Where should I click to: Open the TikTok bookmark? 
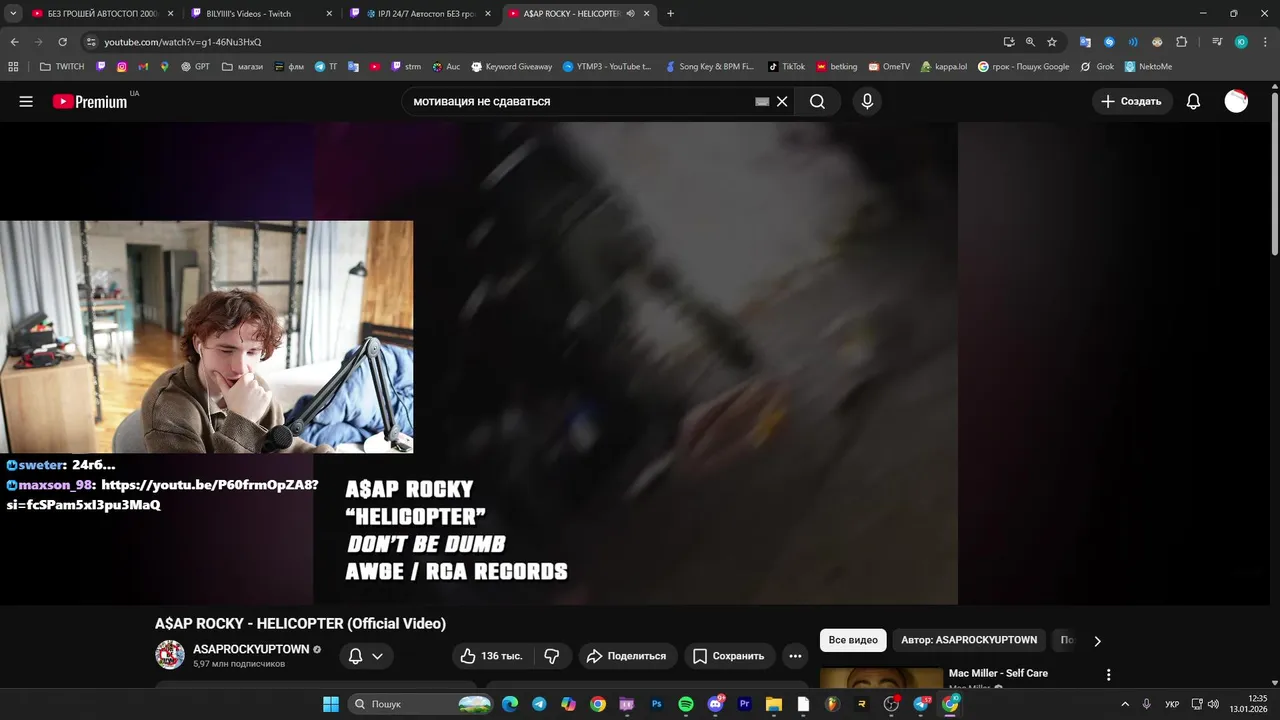coord(786,66)
